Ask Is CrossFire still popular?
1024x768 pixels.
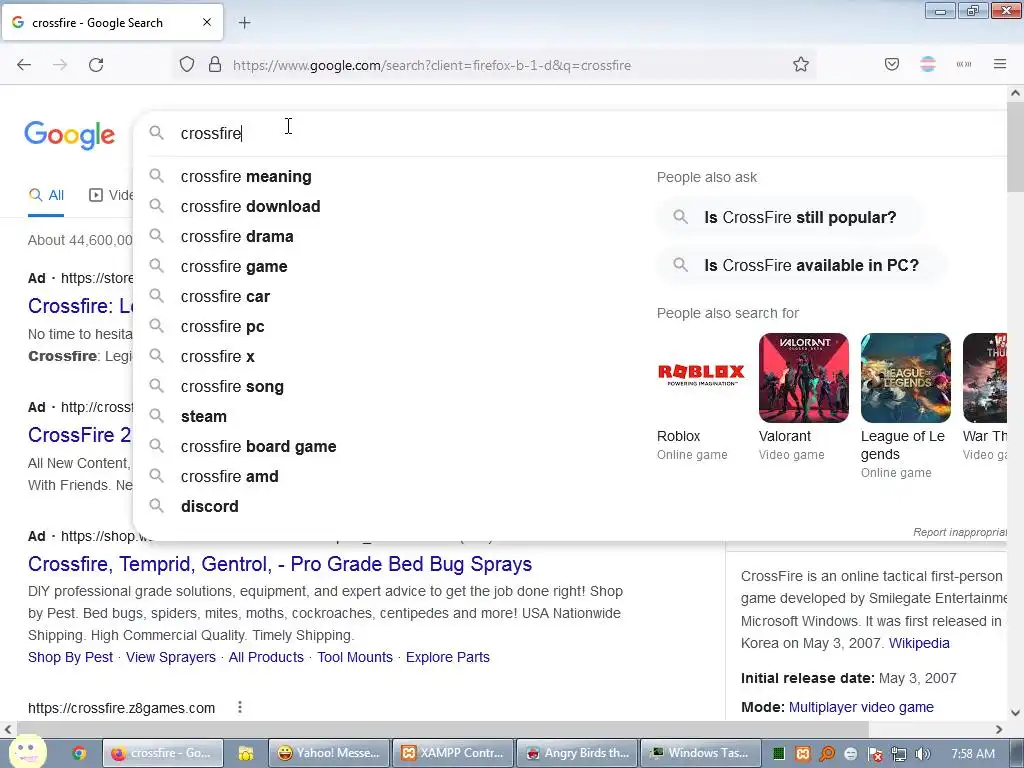click(789, 217)
